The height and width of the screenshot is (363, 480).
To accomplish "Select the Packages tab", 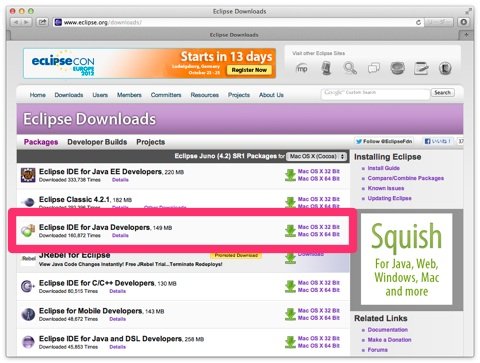I will (41, 142).
